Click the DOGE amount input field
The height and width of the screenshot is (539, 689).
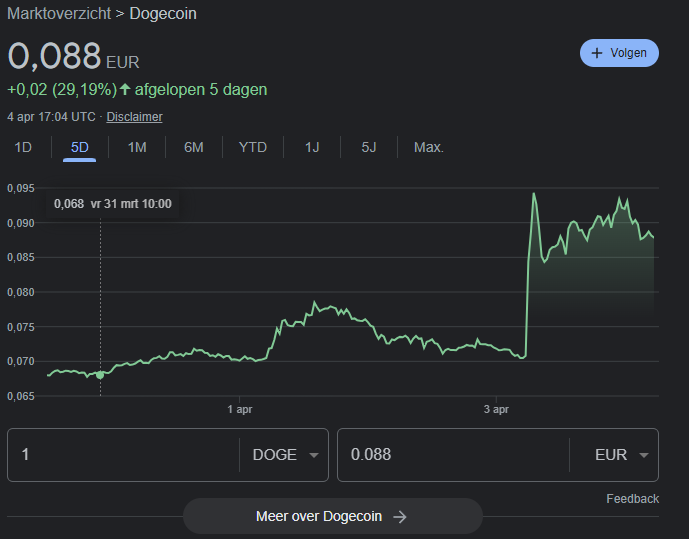click(x=123, y=455)
